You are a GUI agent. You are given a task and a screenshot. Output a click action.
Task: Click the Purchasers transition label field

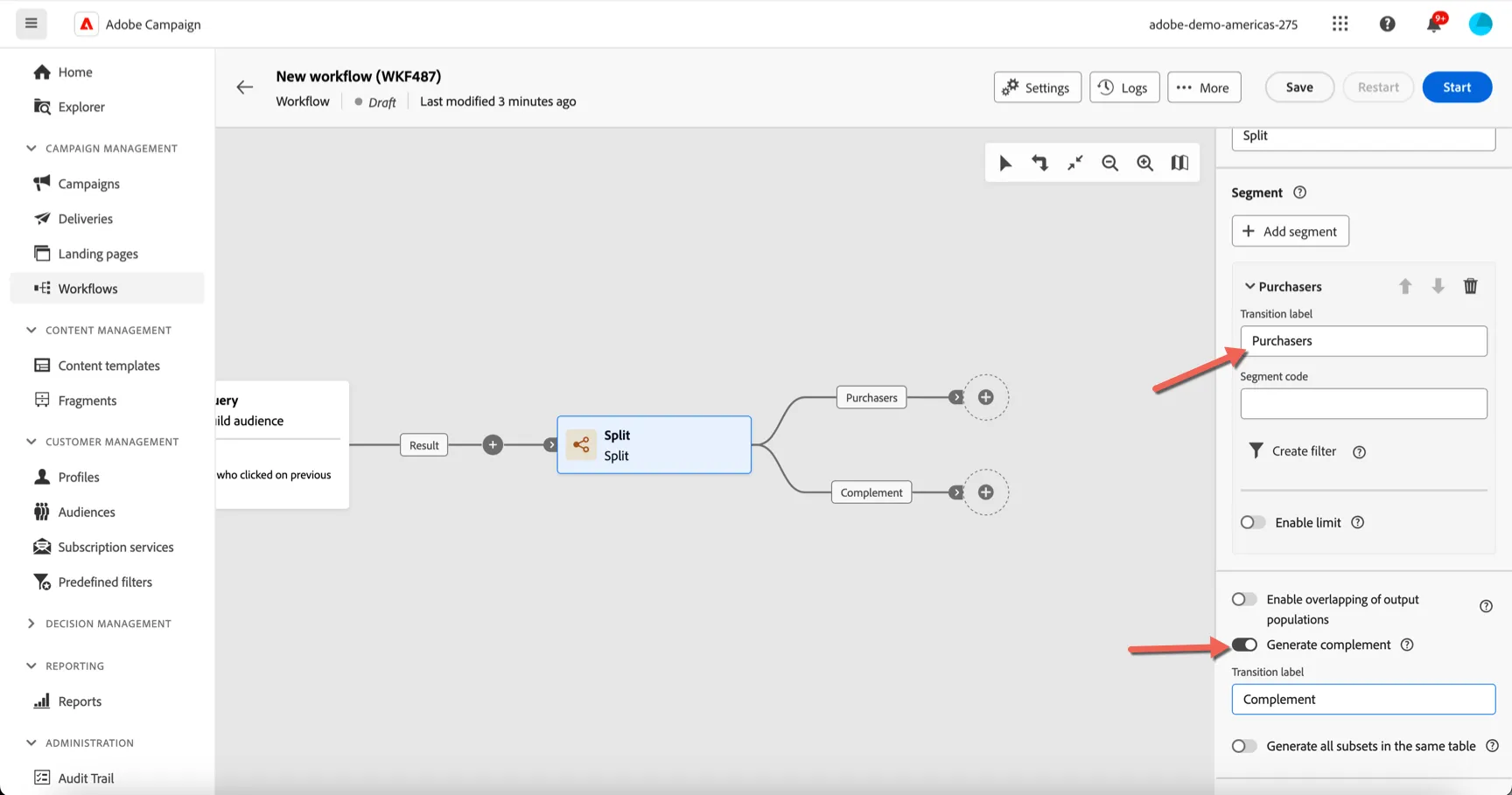[x=1363, y=341]
